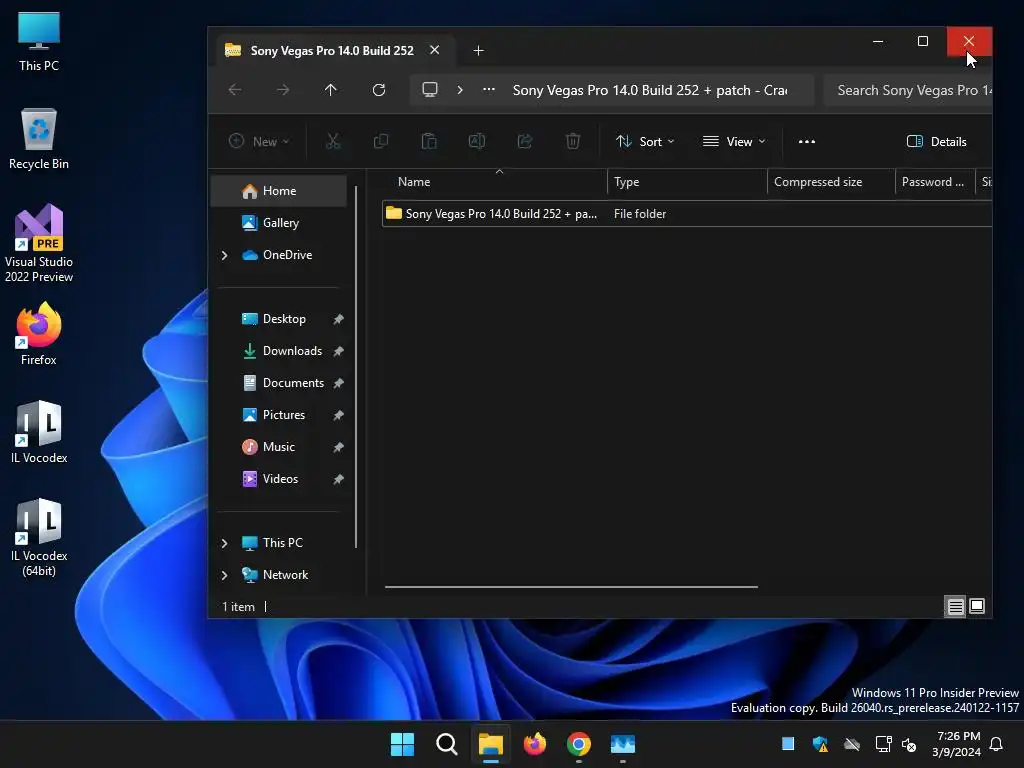The height and width of the screenshot is (768, 1024).
Task: Click Firefox icon in the taskbar
Action: tap(535, 744)
